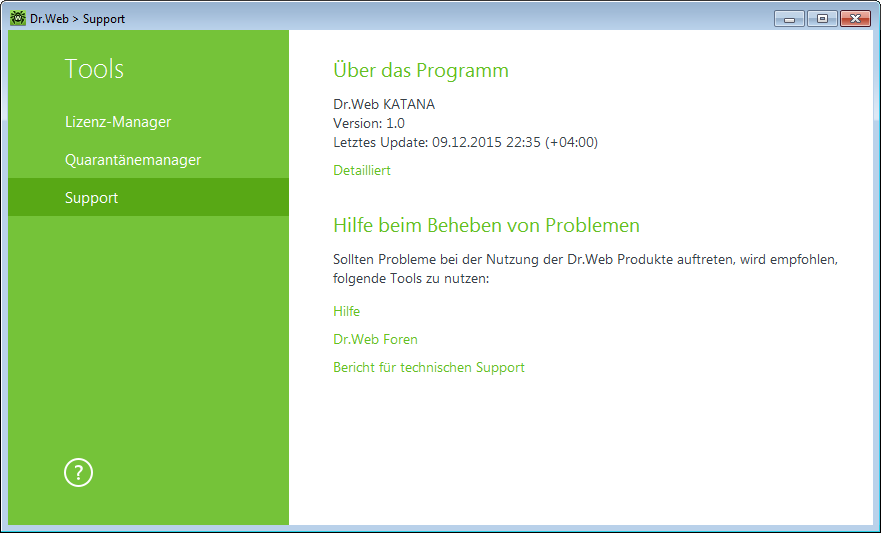Close the Dr.Web Support window
881x533 pixels.
[855, 19]
